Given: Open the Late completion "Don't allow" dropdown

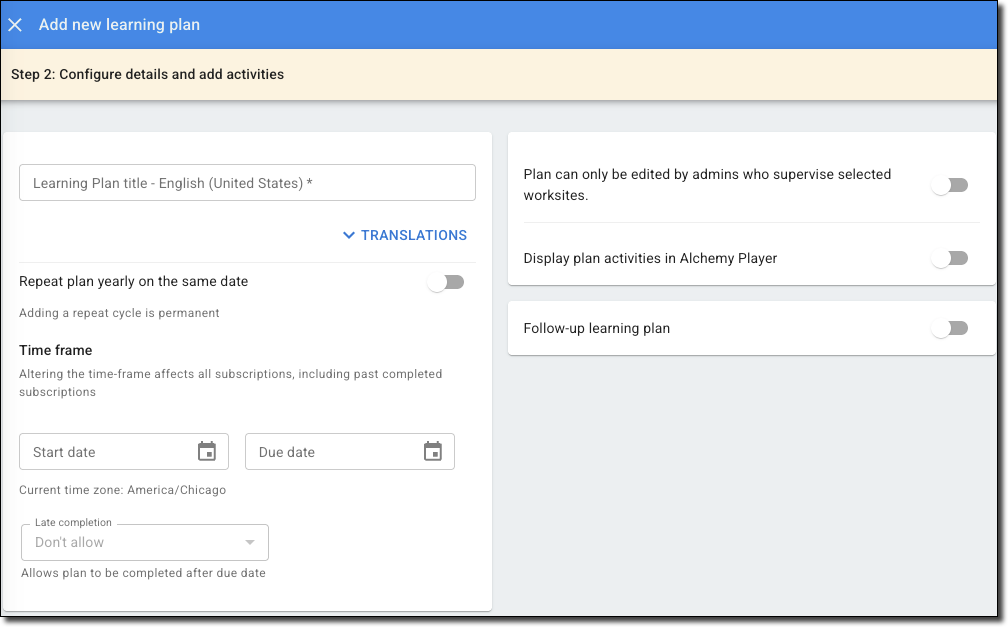Looking at the screenshot, I should [130, 543].
